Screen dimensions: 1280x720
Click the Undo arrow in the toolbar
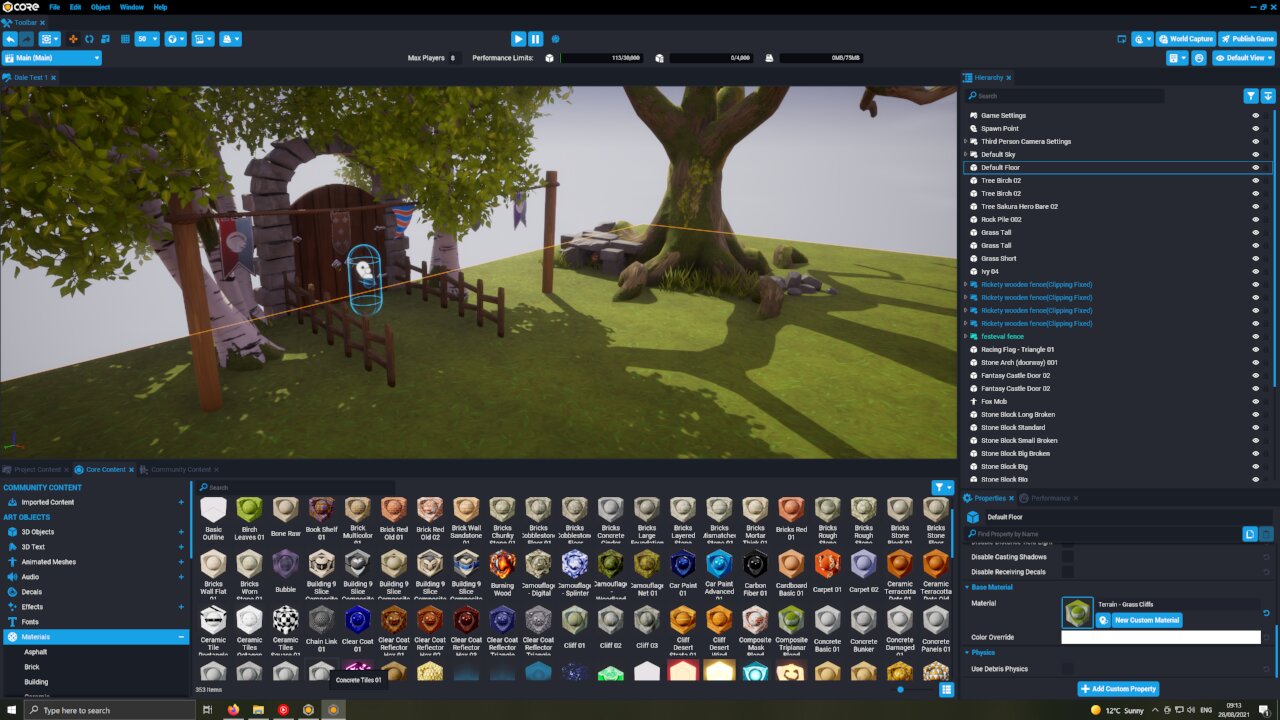10,39
